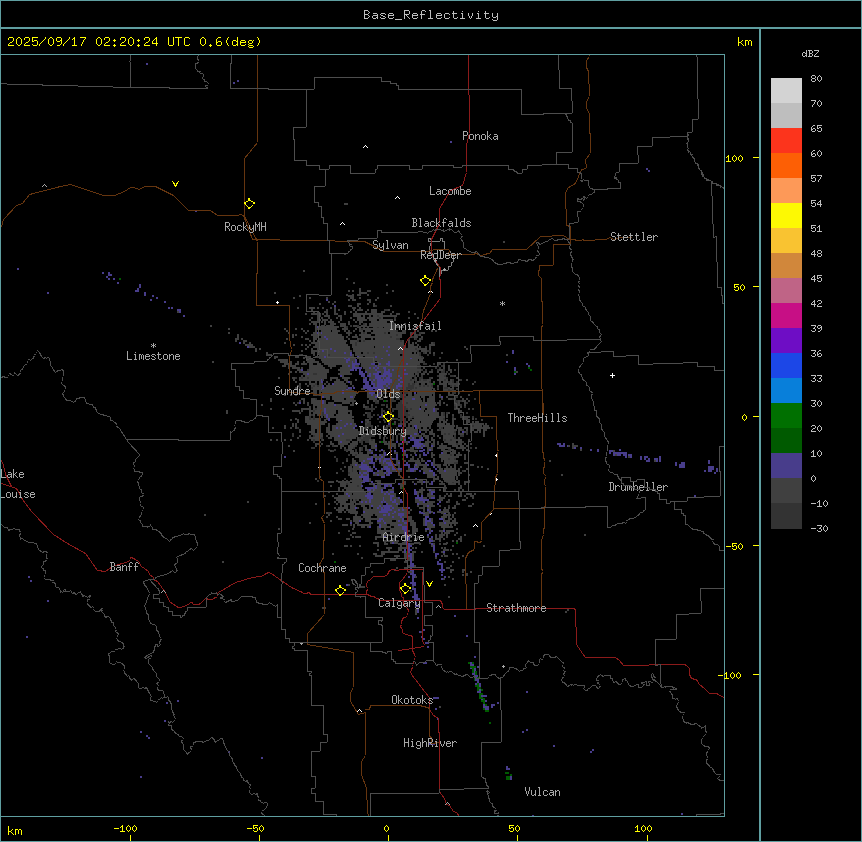The image size is (862, 842).
Task: Click the Base_Reflectivity title text
Action: click(x=431, y=15)
